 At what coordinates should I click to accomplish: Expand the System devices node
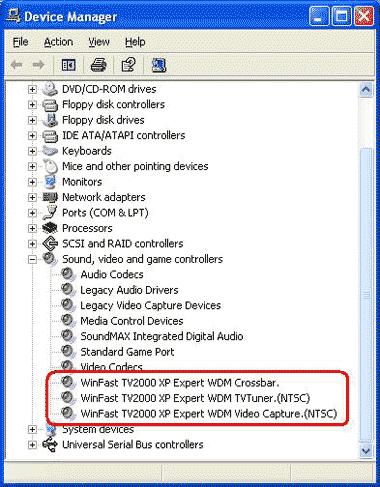pyautogui.click(x=32, y=429)
